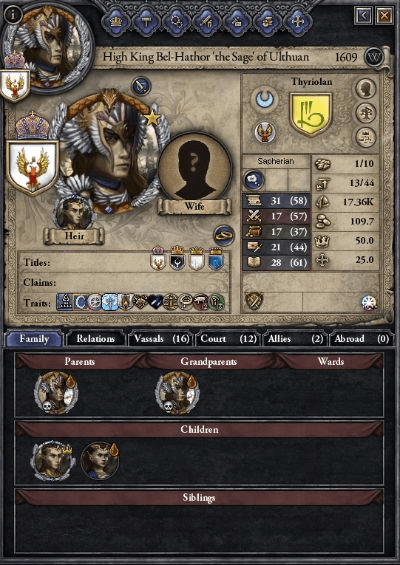Open the family tree icon beside dynasty shield
The image size is (400, 565).
(366, 113)
